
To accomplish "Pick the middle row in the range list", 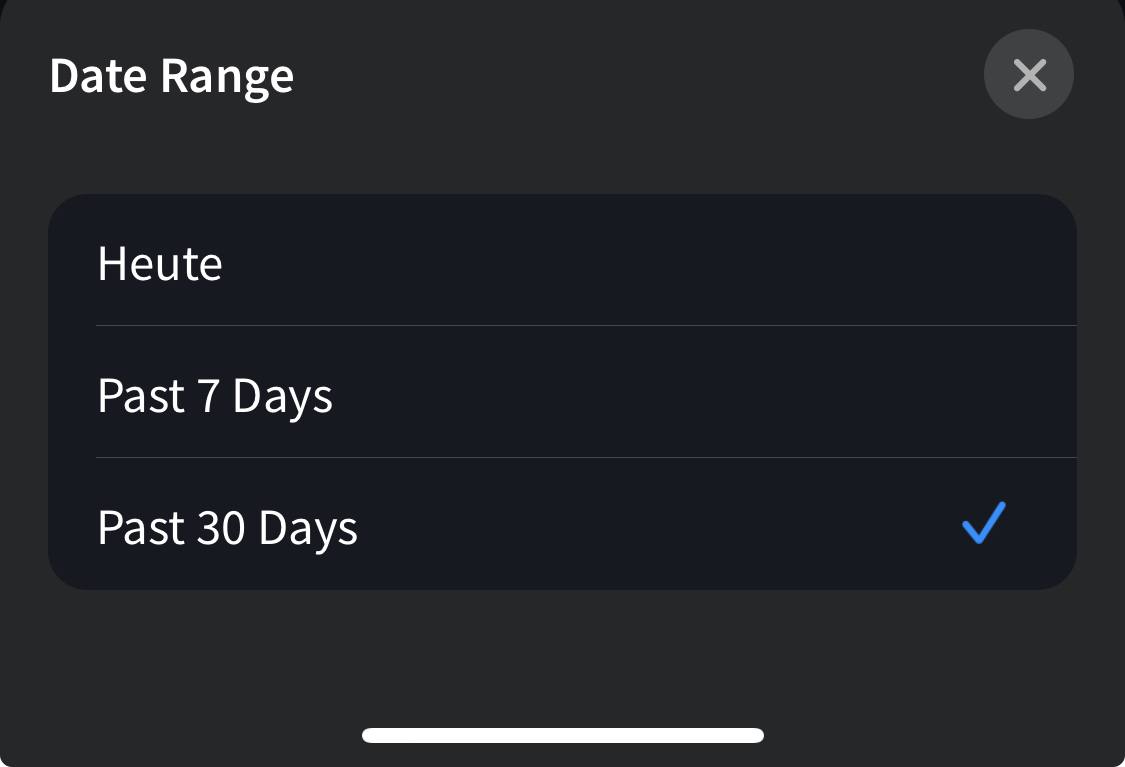I will tap(561, 394).
